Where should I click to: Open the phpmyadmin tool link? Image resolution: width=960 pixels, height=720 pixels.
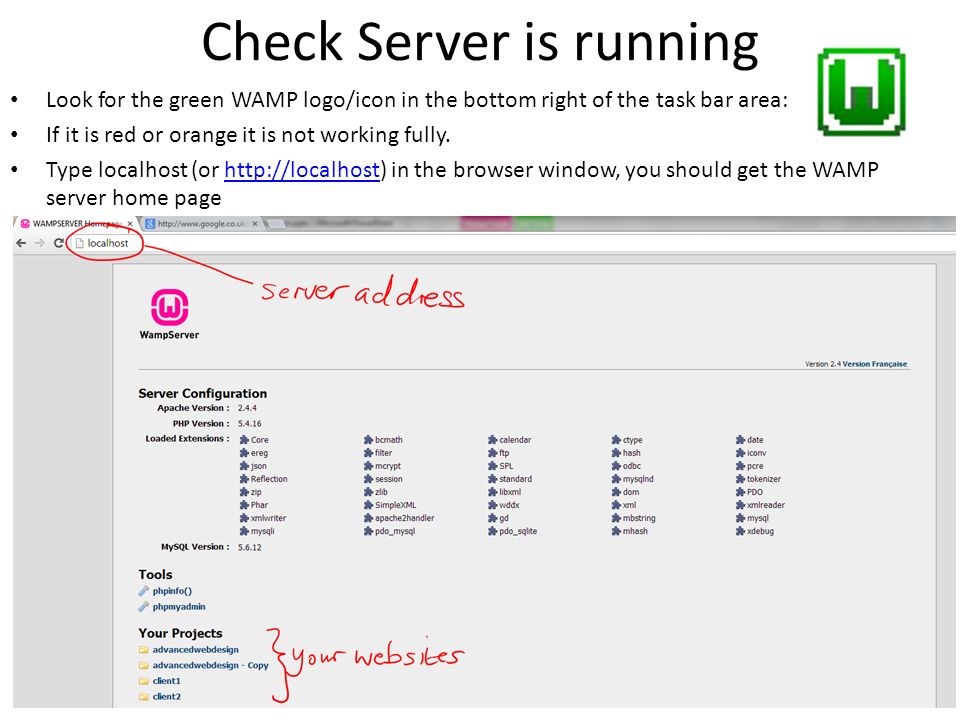(179, 607)
